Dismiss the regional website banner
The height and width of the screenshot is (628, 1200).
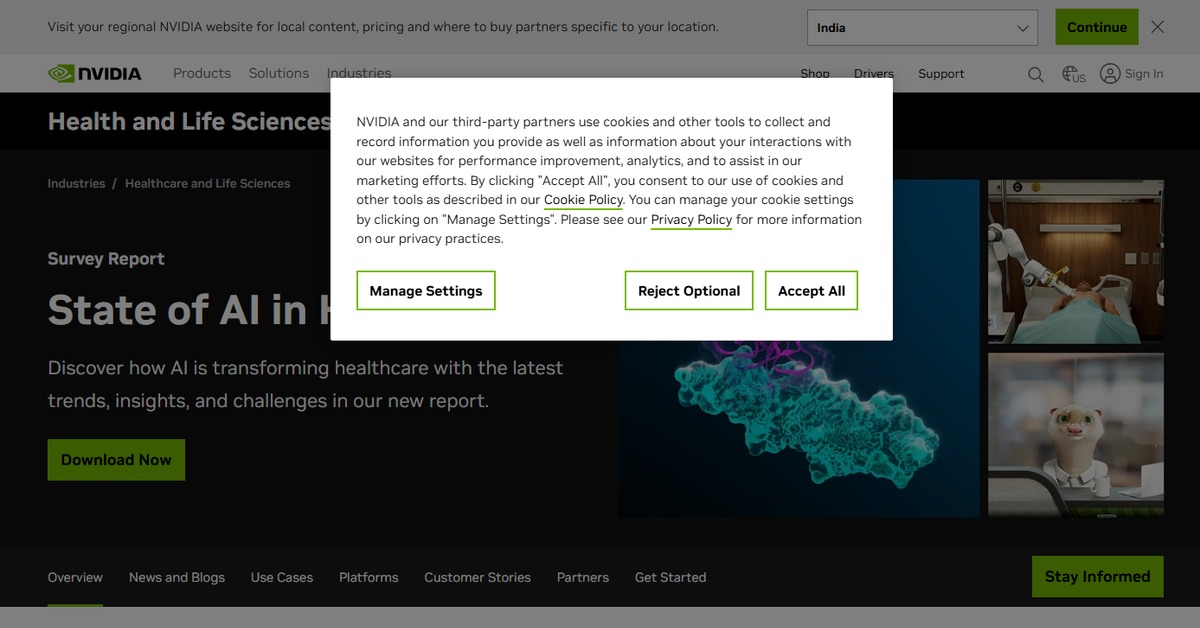pyautogui.click(x=1157, y=27)
